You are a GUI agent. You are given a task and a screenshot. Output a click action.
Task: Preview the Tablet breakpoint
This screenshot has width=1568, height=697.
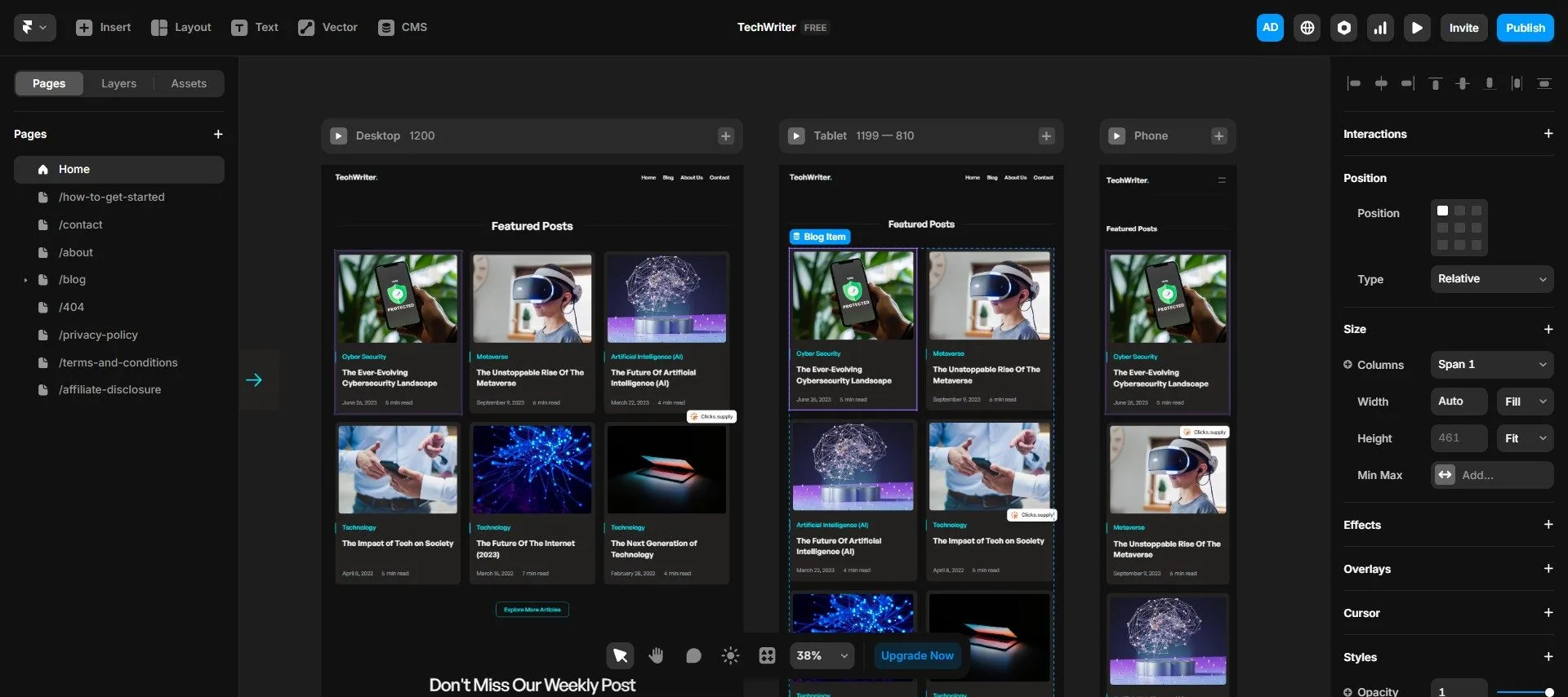pos(796,136)
